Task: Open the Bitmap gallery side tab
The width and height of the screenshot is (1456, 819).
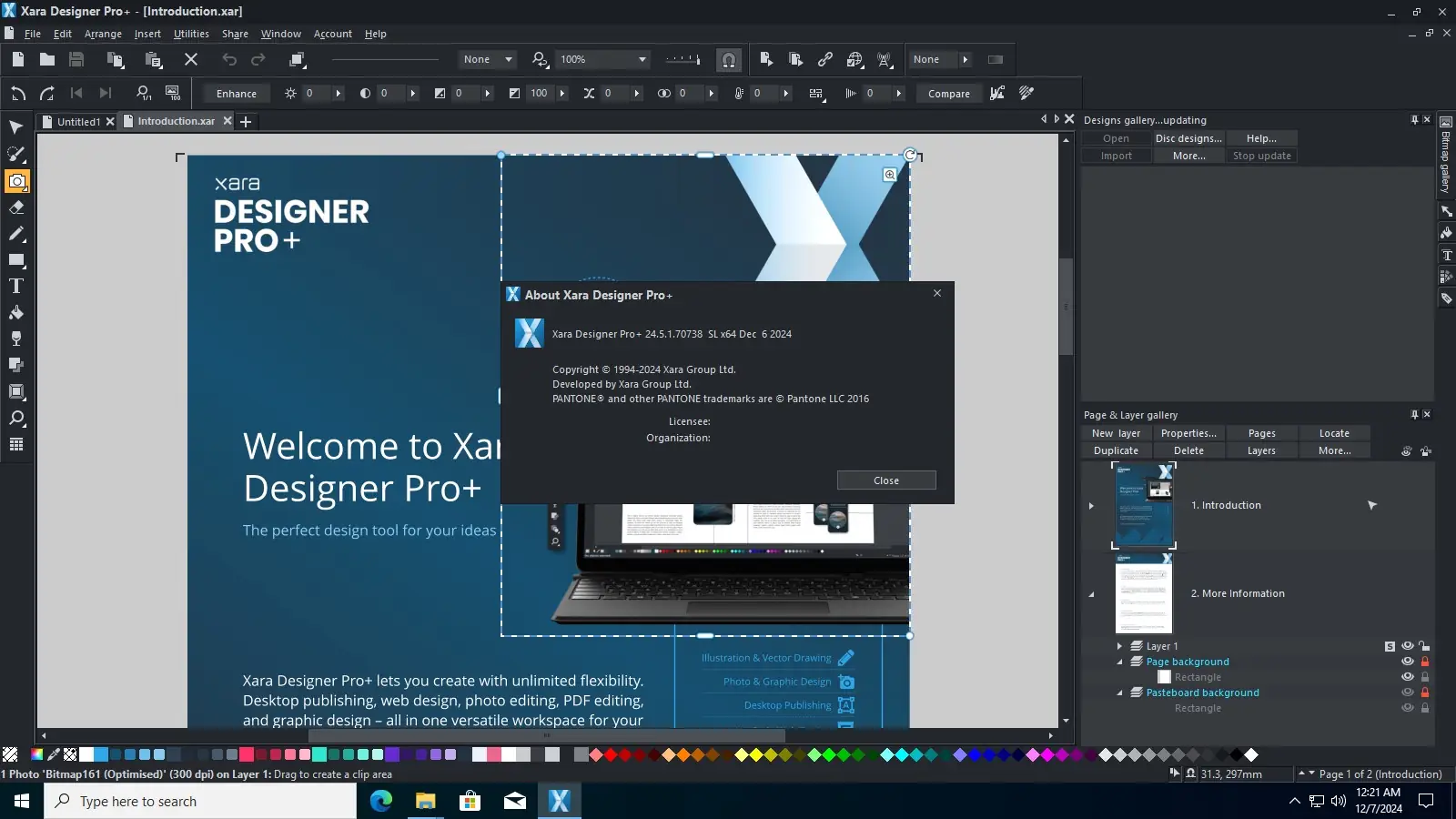Action: tap(1445, 155)
